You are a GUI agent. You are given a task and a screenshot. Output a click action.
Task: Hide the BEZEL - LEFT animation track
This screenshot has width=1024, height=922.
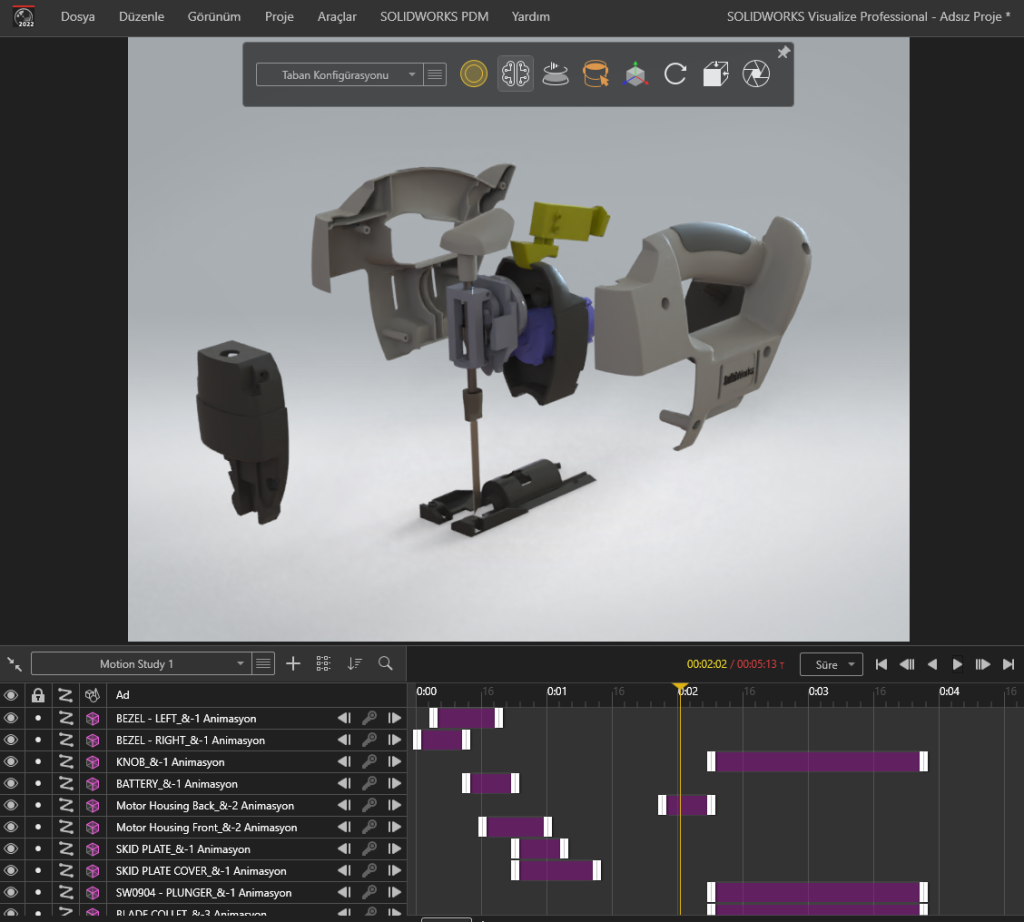pyautogui.click(x=12, y=718)
